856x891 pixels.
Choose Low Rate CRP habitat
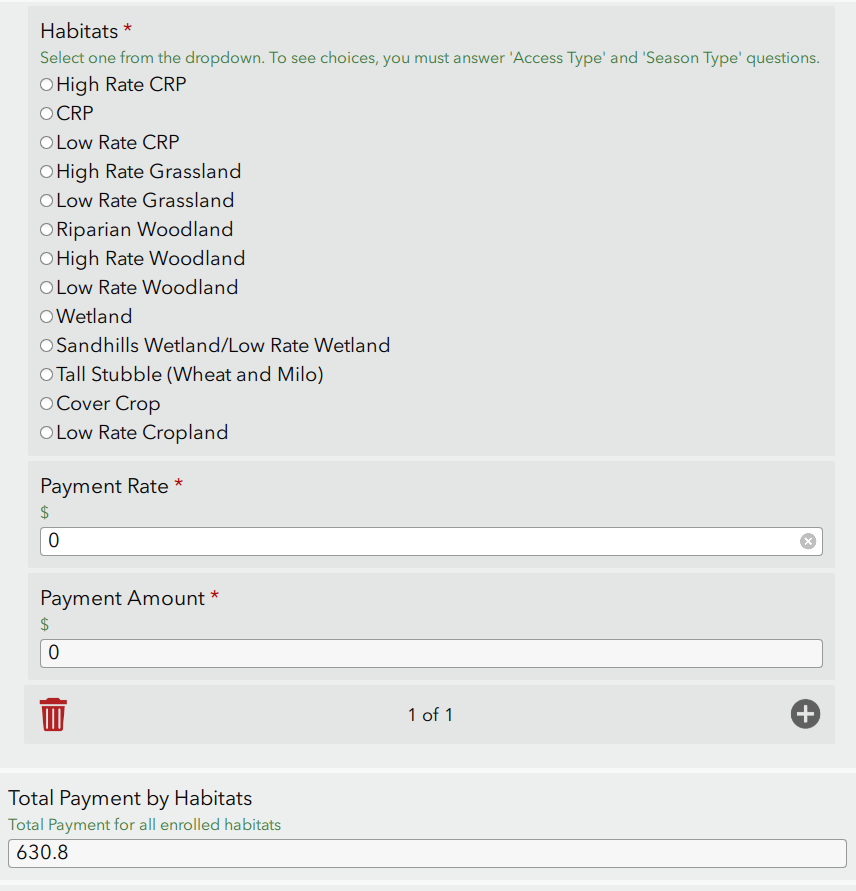click(x=47, y=143)
